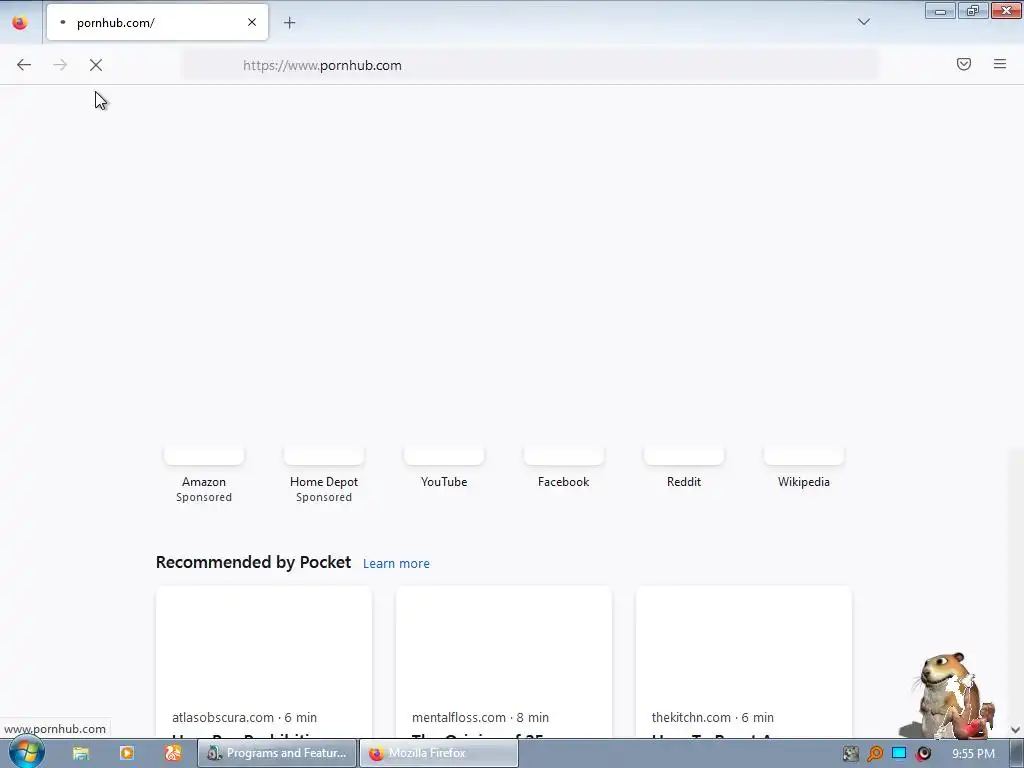This screenshot has width=1024, height=768.
Task: Click the red-black round tray icon
Action: coord(923,754)
